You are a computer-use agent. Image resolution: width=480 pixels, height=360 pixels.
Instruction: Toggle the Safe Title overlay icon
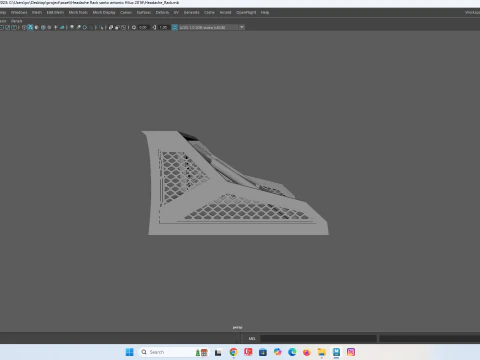tap(14, 27)
